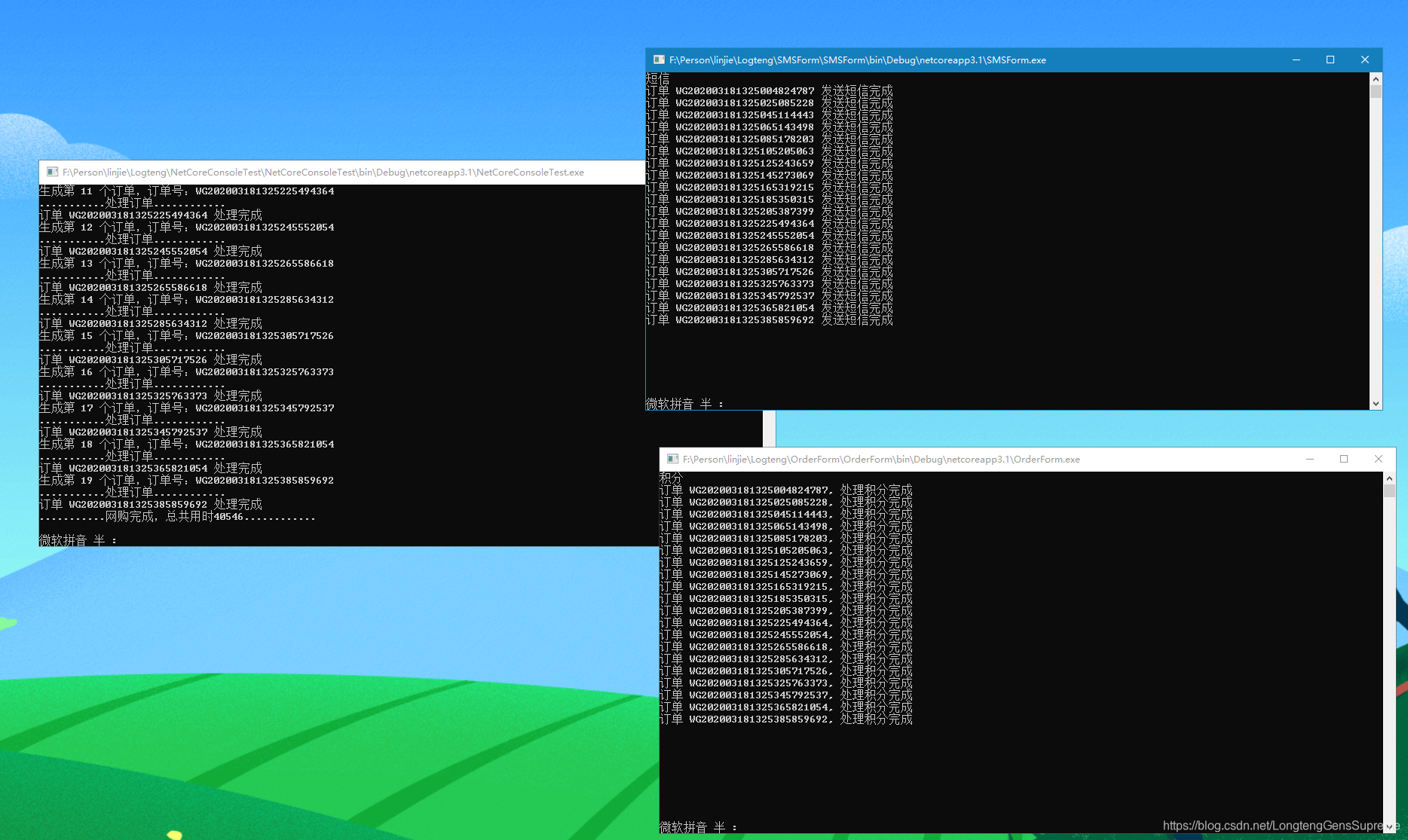Click the SMSForm.exe title bar path text
Image resolution: width=1408 pixels, height=840 pixels.
click(x=858, y=60)
